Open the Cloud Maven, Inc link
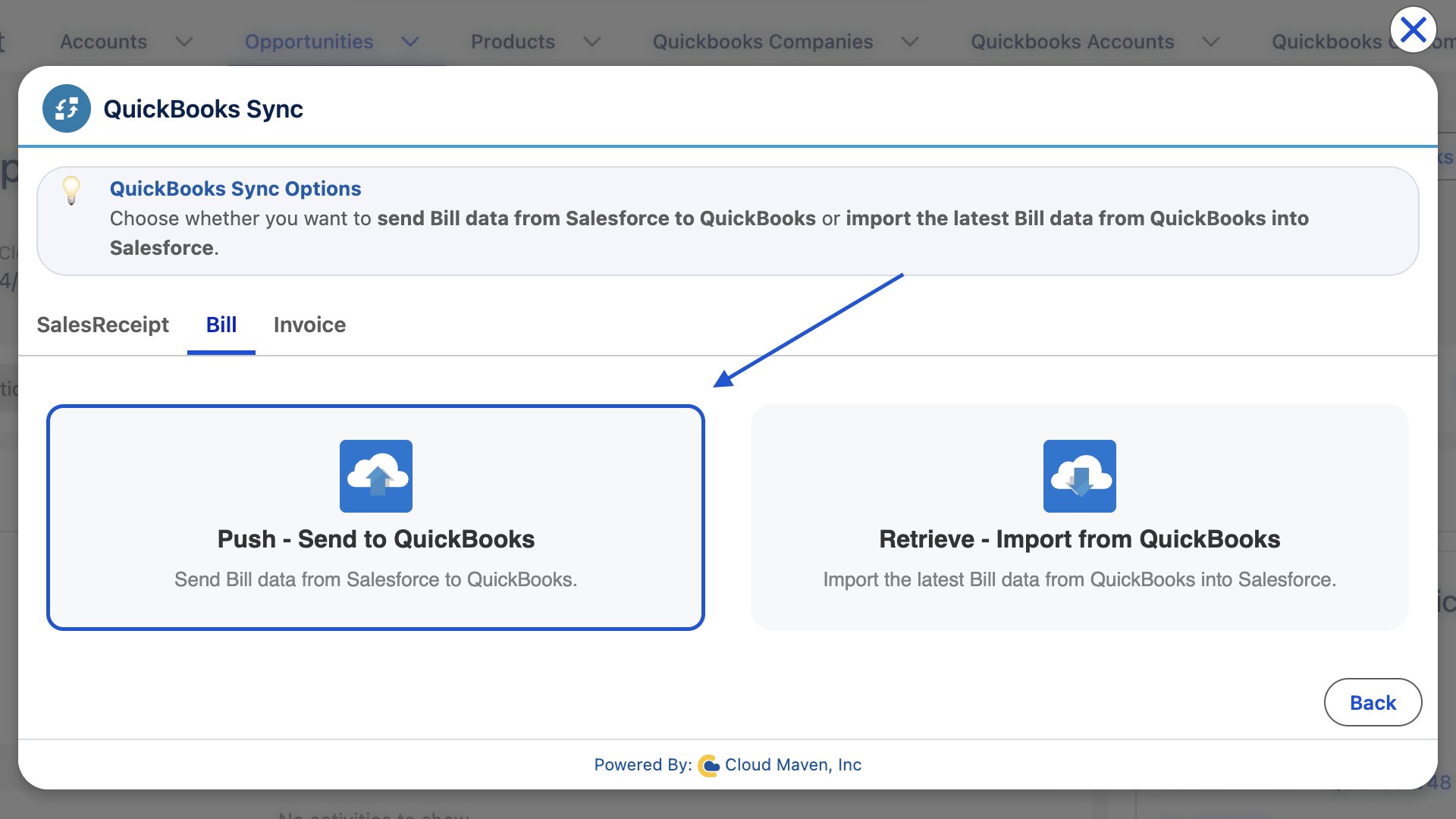1456x819 pixels. [792, 765]
